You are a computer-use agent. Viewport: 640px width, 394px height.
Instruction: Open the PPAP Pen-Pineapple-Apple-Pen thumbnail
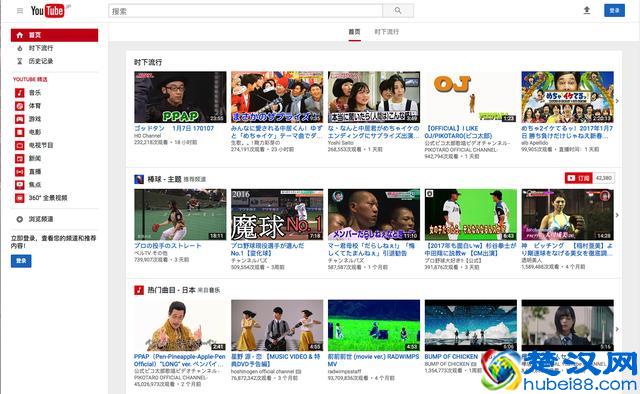[180, 325]
